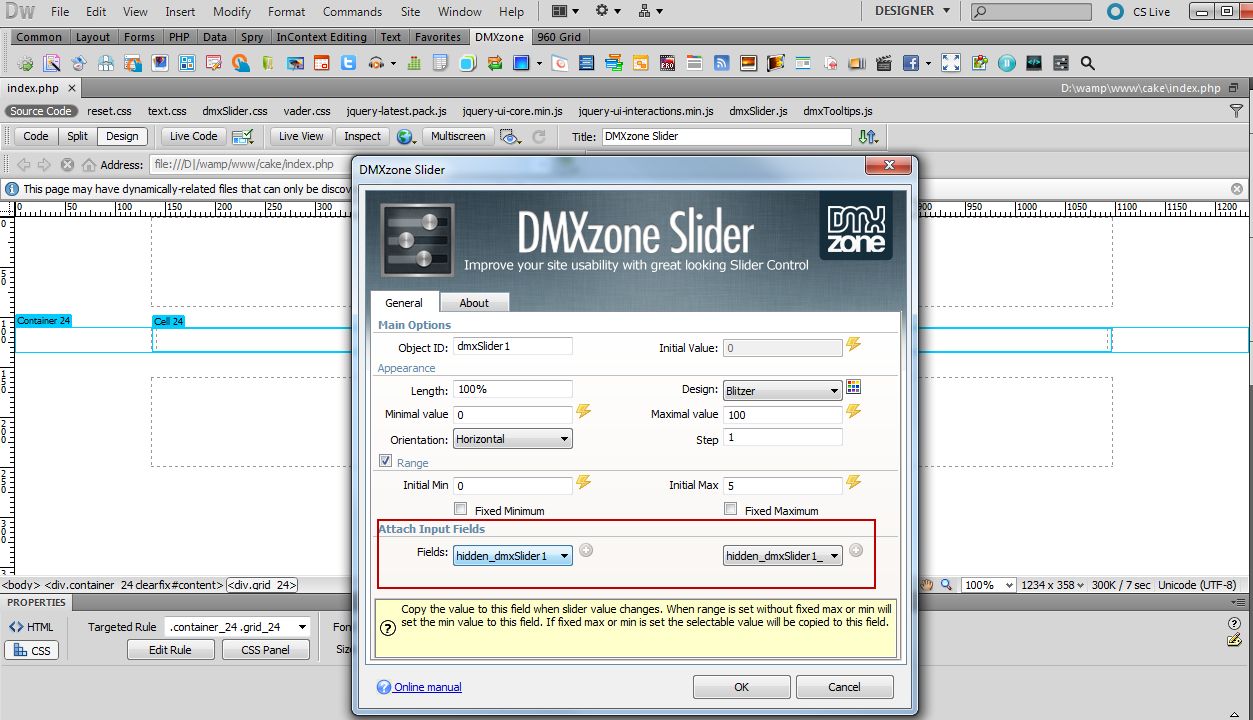The height and width of the screenshot is (720, 1253).
Task: Uncheck the Range checkbox
Action: (x=385, y=462)
